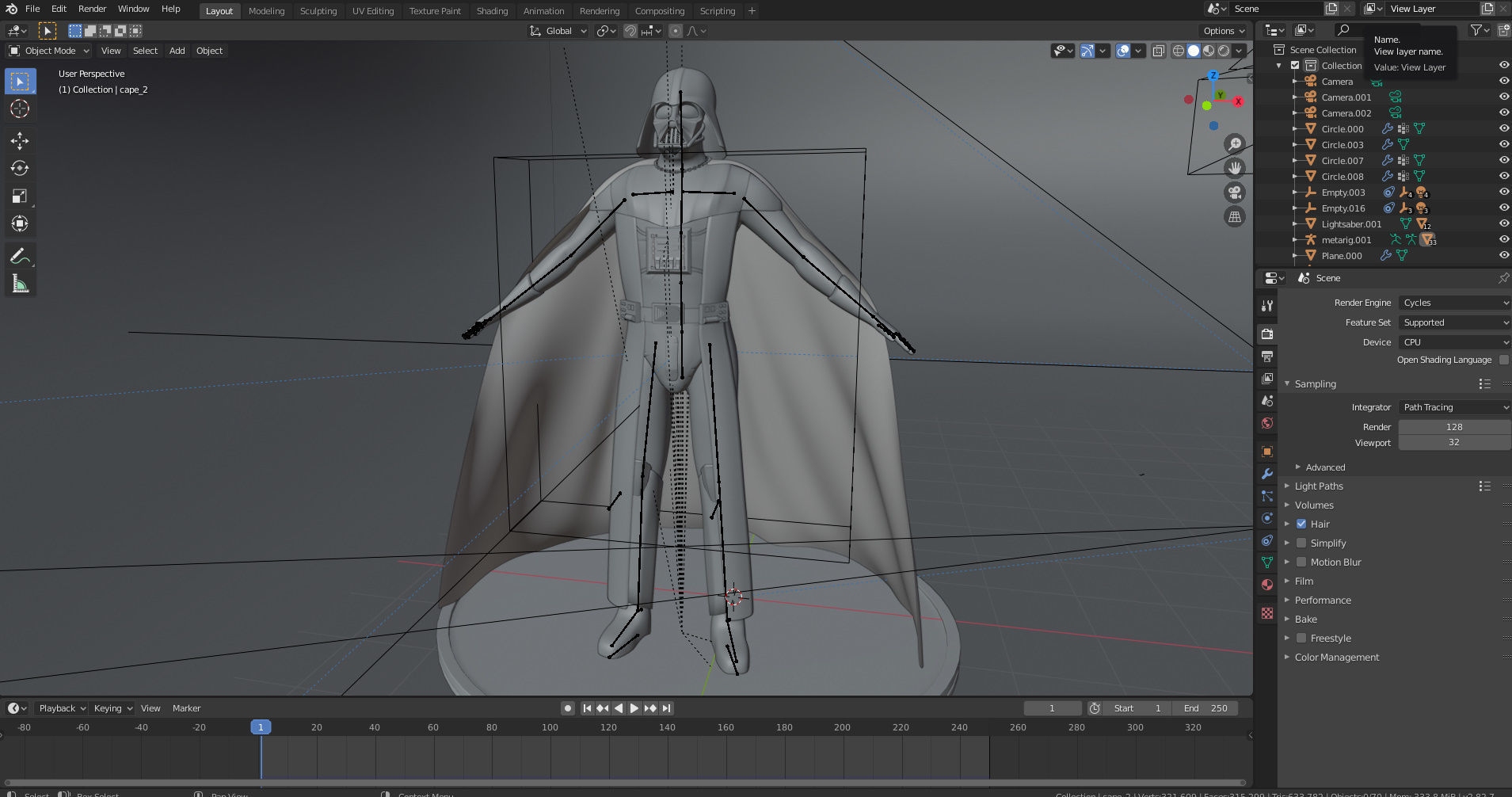Screen dimensions: 1512x797
Task: Open the Device dropdown
Action: point(1455,342)
